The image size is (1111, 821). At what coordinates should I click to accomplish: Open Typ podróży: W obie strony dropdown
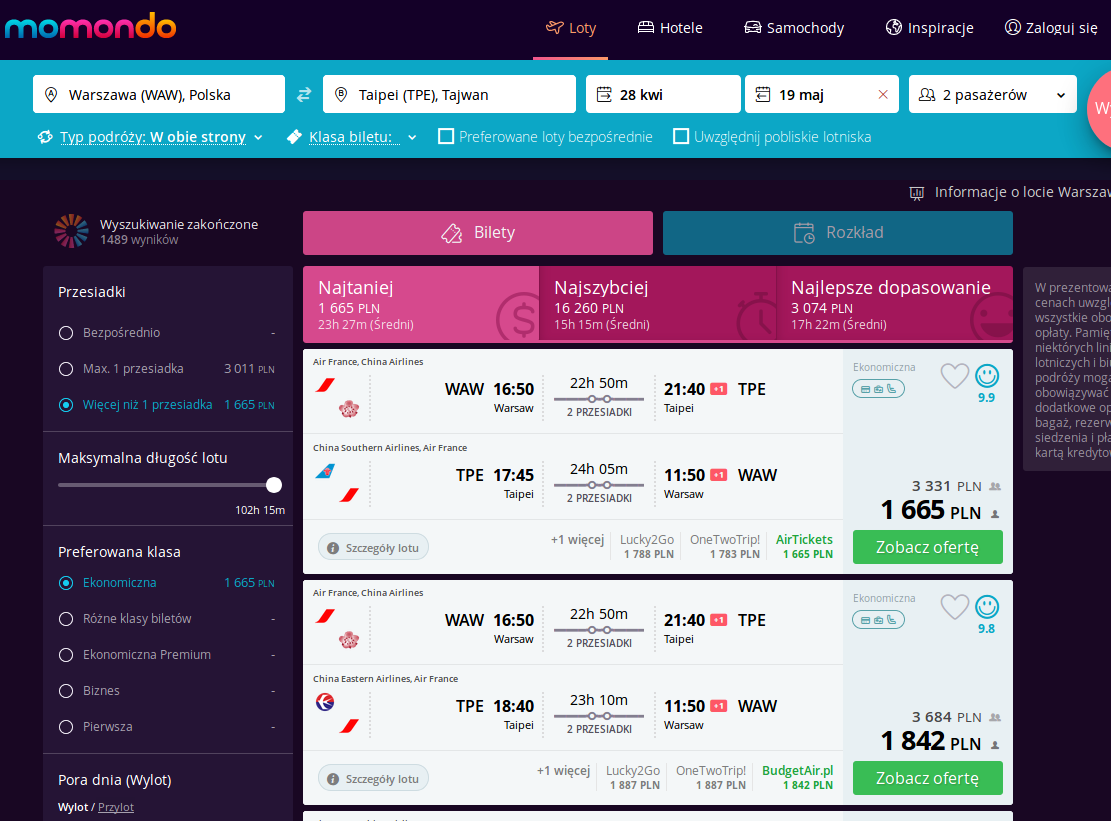[150, 137]
